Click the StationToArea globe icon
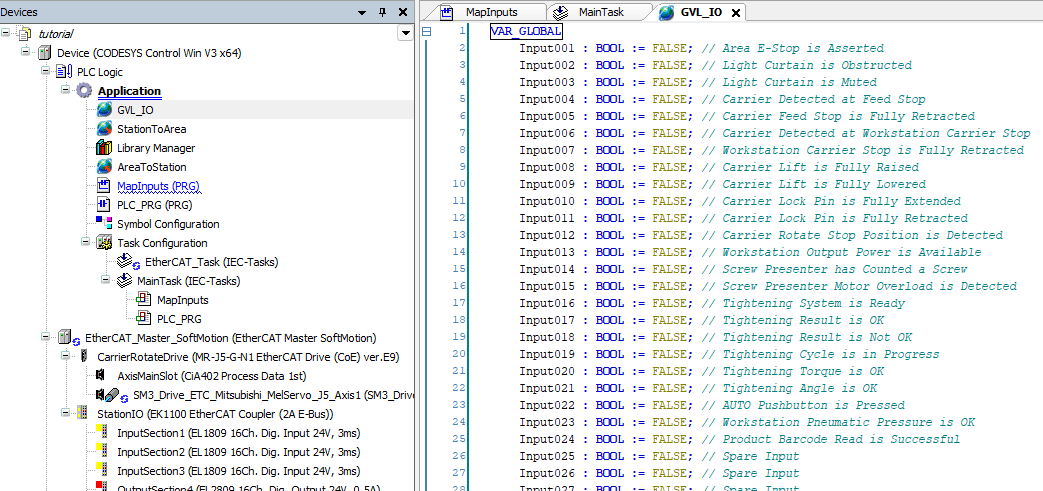 [104, 128]
